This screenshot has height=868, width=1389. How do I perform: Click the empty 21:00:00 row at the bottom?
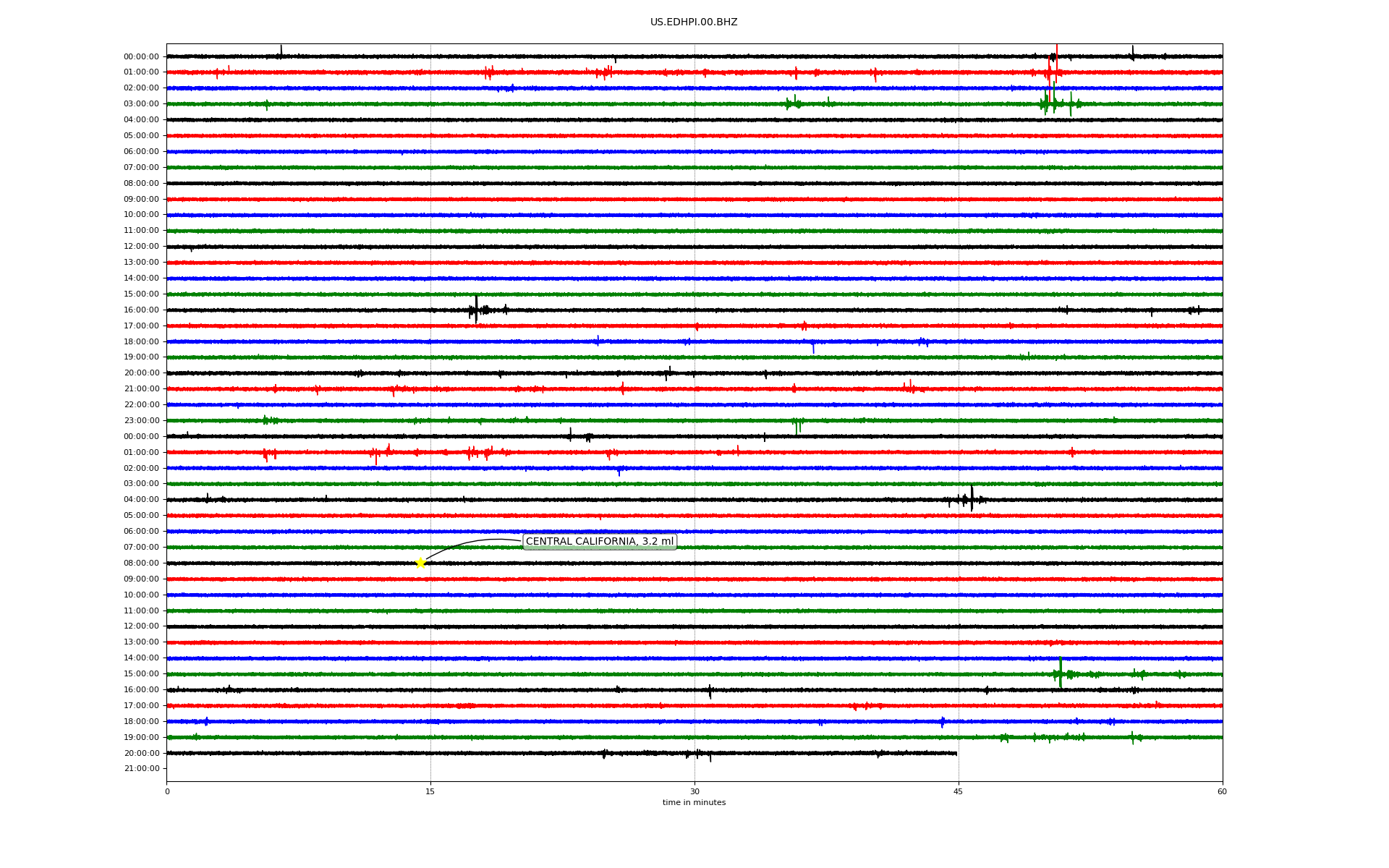click(694, 768)
